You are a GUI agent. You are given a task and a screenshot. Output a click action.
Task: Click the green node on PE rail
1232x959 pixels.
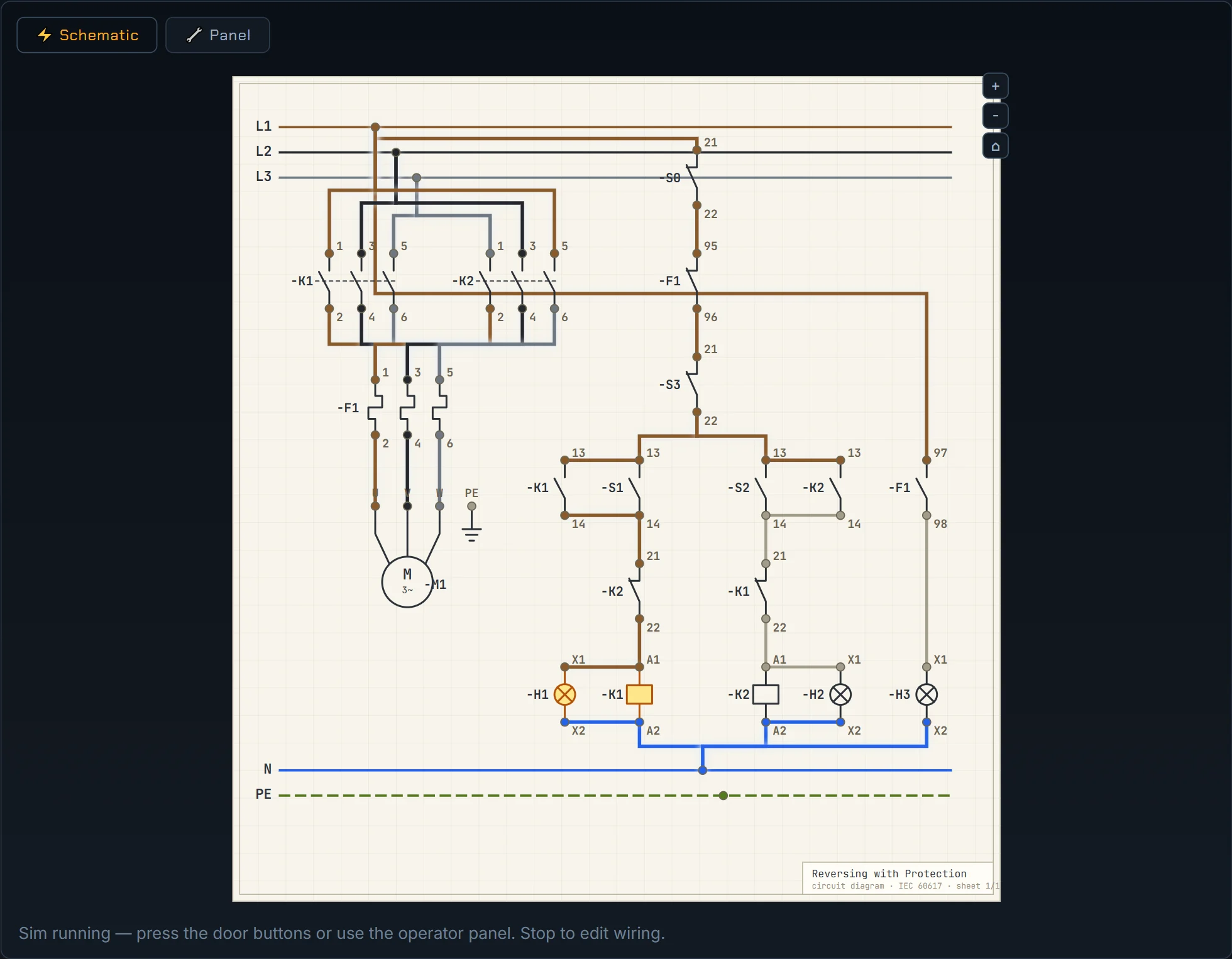723,796
